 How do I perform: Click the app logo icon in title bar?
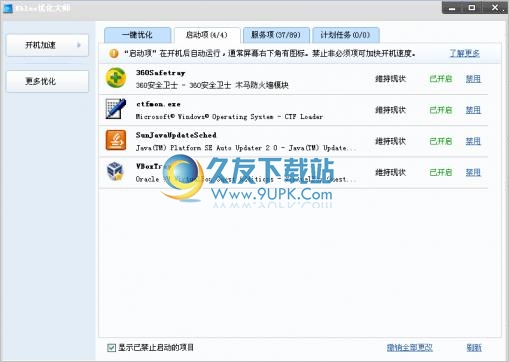pos(8,8)
